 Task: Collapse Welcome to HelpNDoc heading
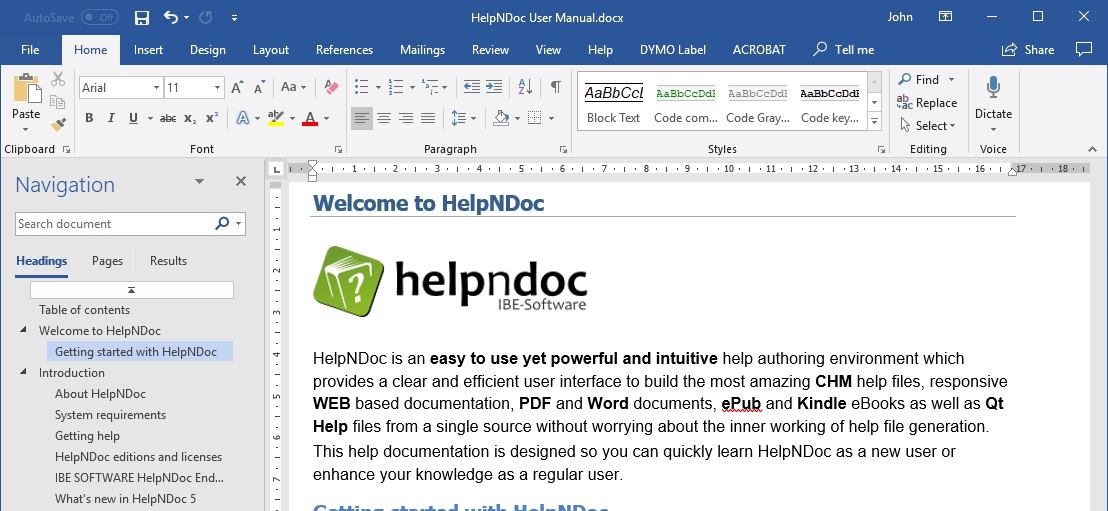tap(23, 329)
